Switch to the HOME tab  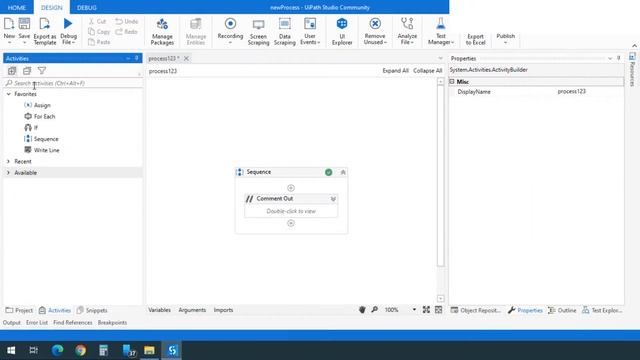(x=17, y=7)
